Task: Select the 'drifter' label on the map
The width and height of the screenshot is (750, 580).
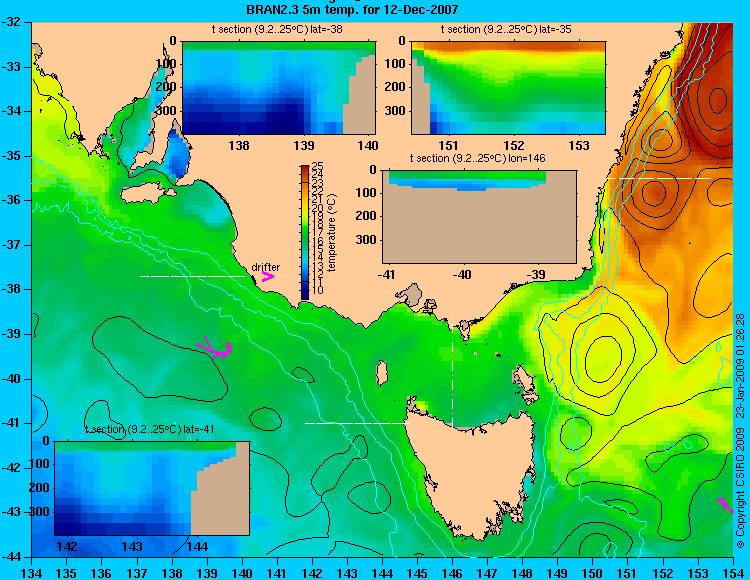Action: coord(265,267)
